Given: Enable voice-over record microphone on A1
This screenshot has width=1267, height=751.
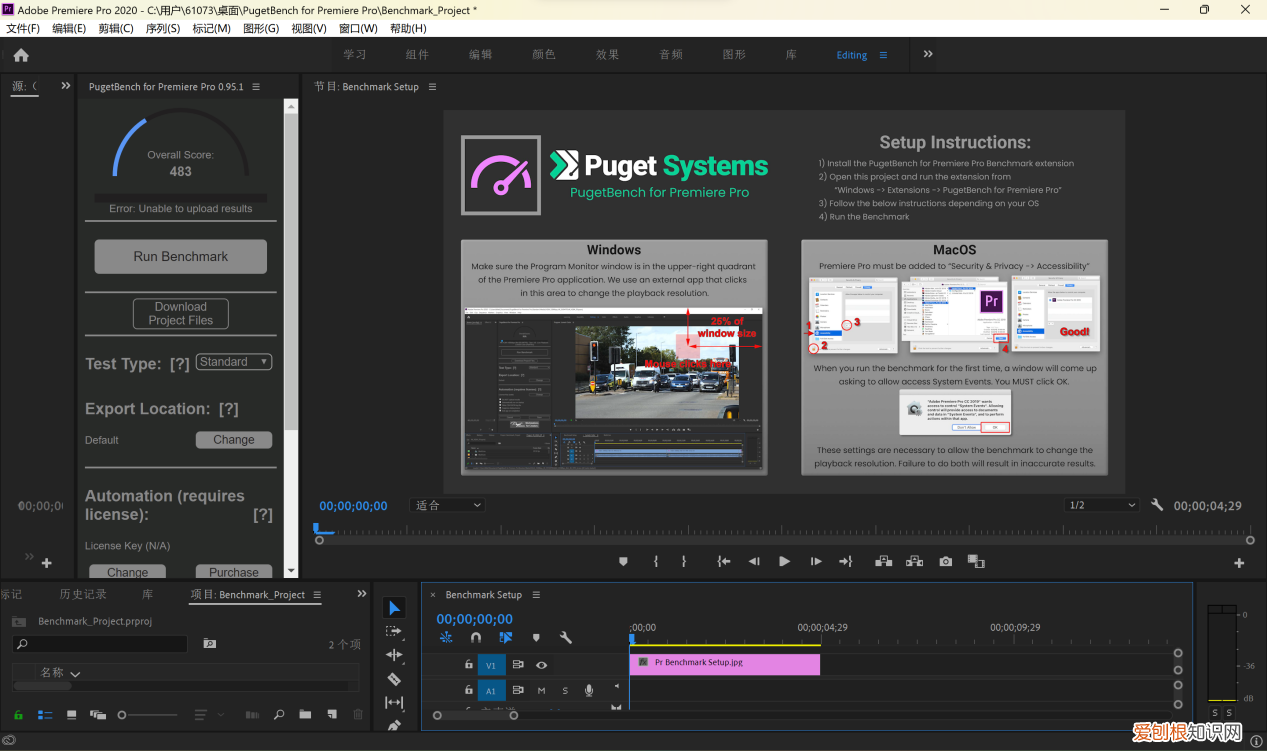Looking at the screenshot, I should click(x=589, y=690).
